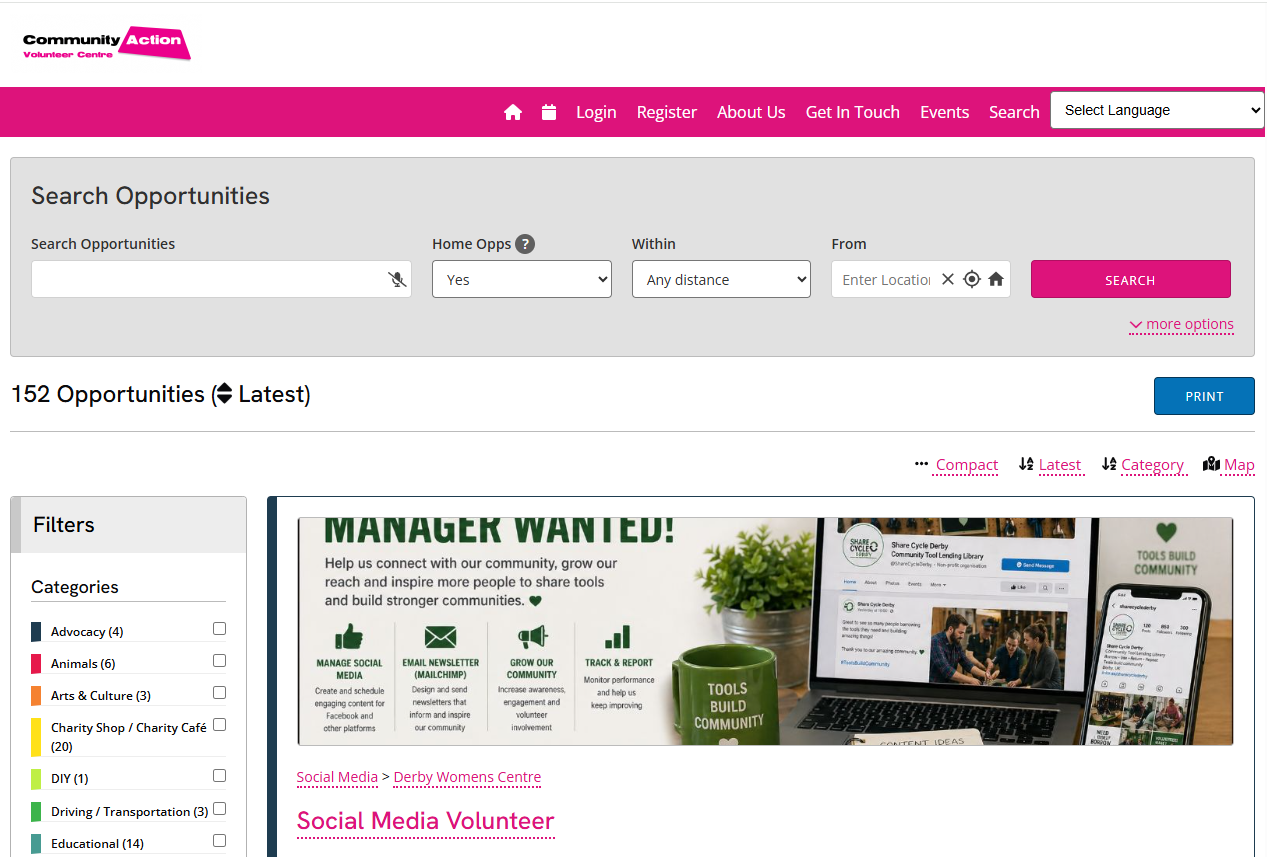This screenshot has width=1267, height=857.
Task: Open the About Us menu item
Action: click(751, 112)
